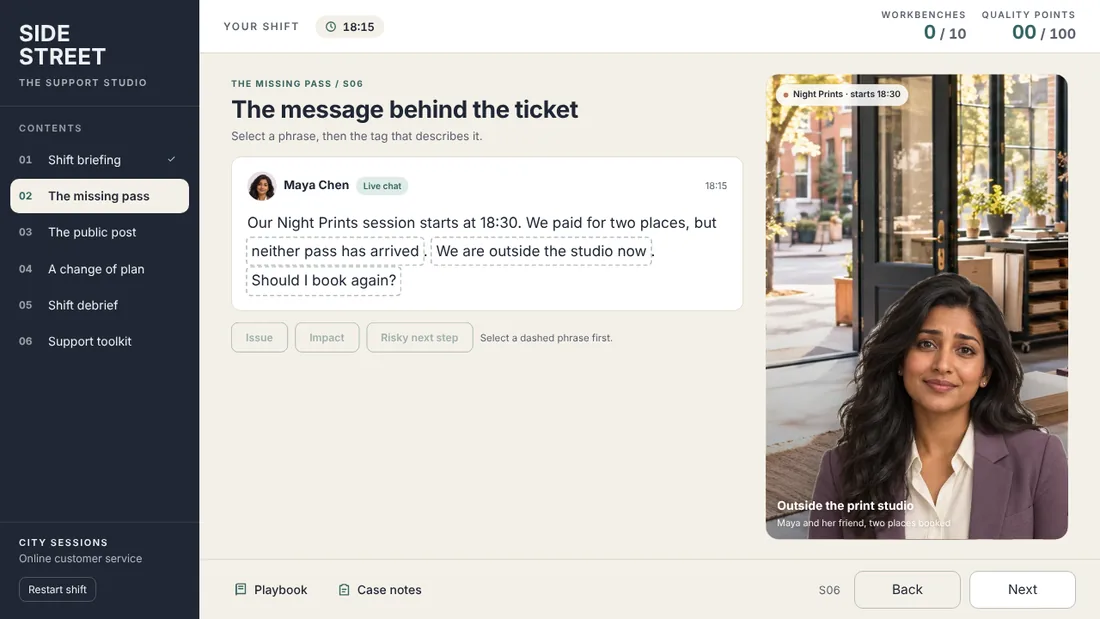The width and height of the screenshot is (1100, 619).
Task: Click the Next button
Action: [1022, 590]
